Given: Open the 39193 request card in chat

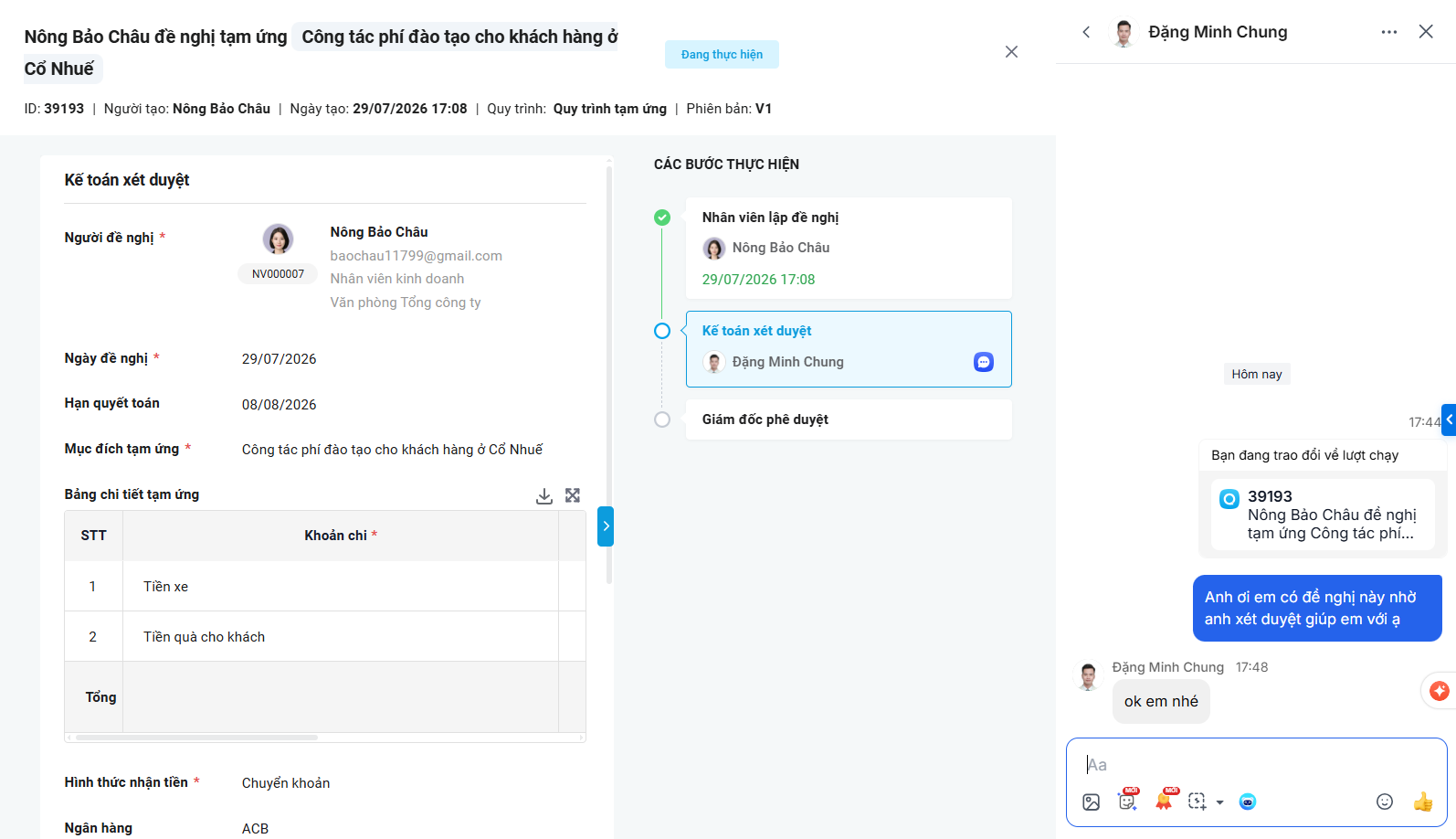Looking at the screenshot, I should tap(1323, 515).
